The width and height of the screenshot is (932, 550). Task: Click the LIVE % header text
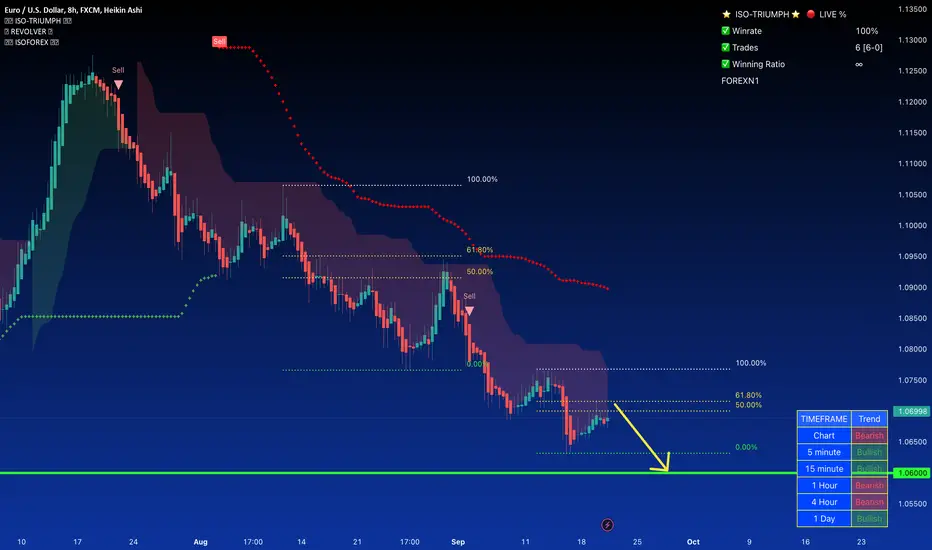point(832,14)
